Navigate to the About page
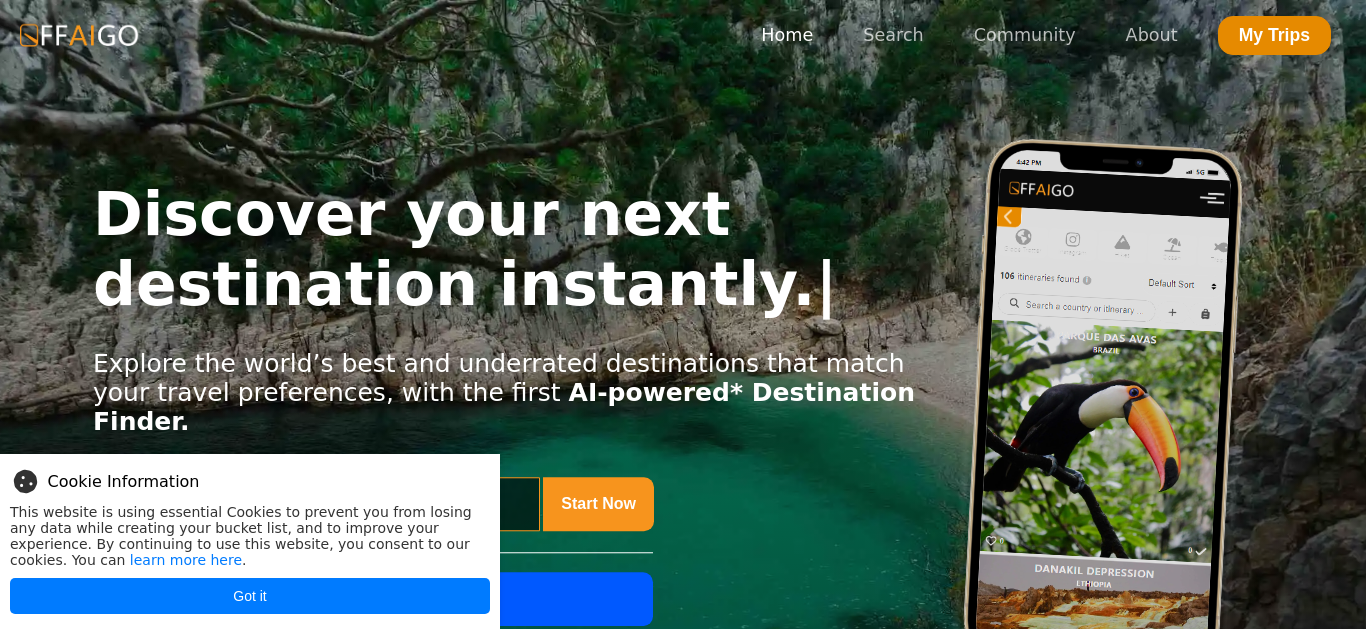 (1151, 35)
